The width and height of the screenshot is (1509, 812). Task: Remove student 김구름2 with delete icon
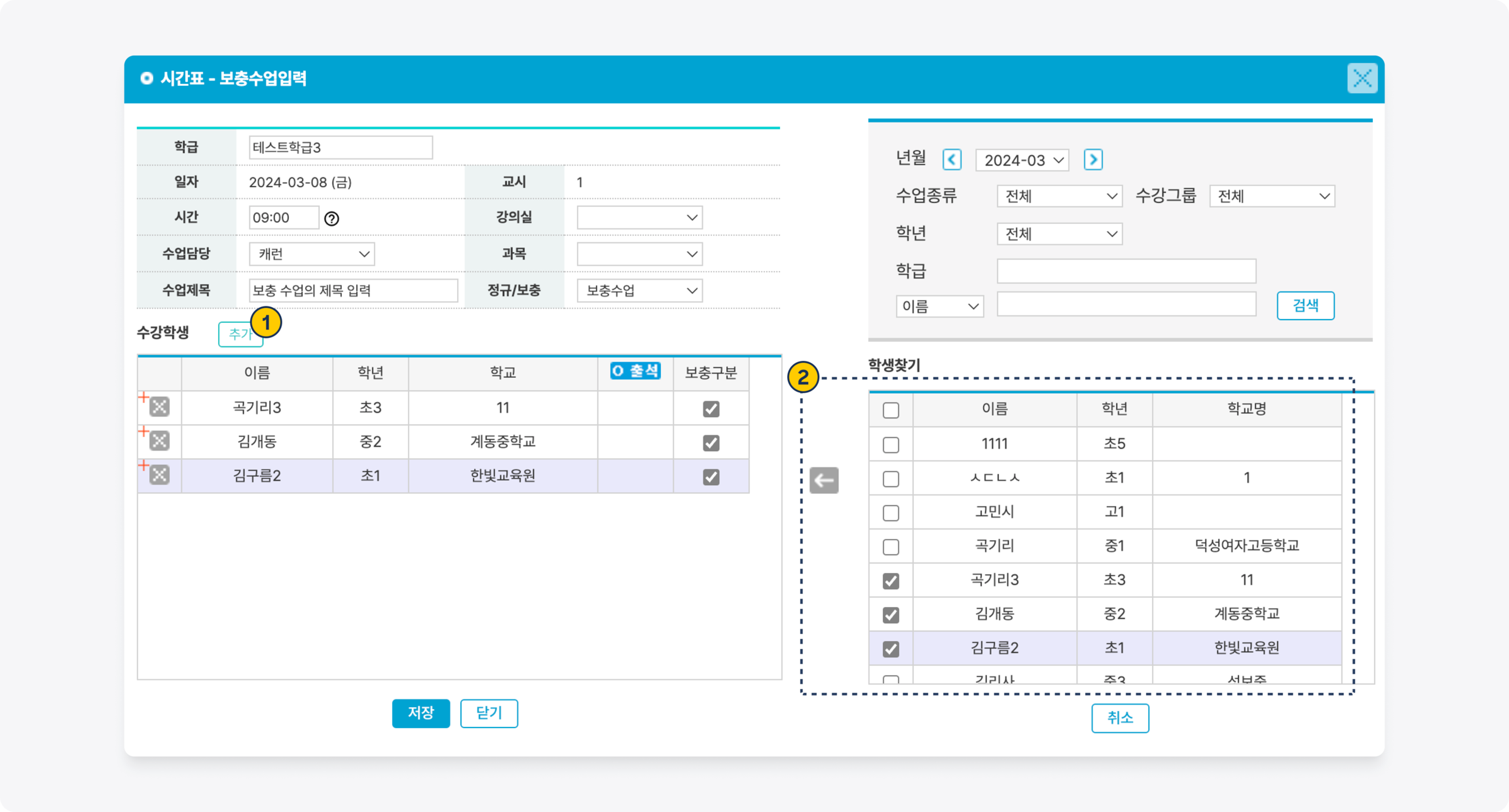(x=159, y=474)
